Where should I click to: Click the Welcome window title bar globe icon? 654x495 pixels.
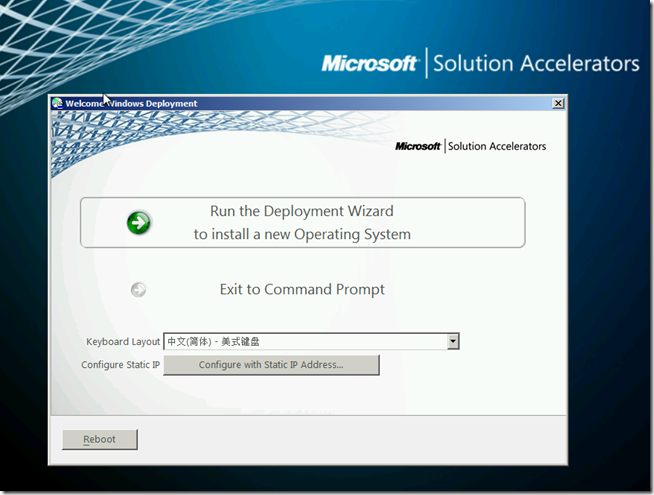58,103
